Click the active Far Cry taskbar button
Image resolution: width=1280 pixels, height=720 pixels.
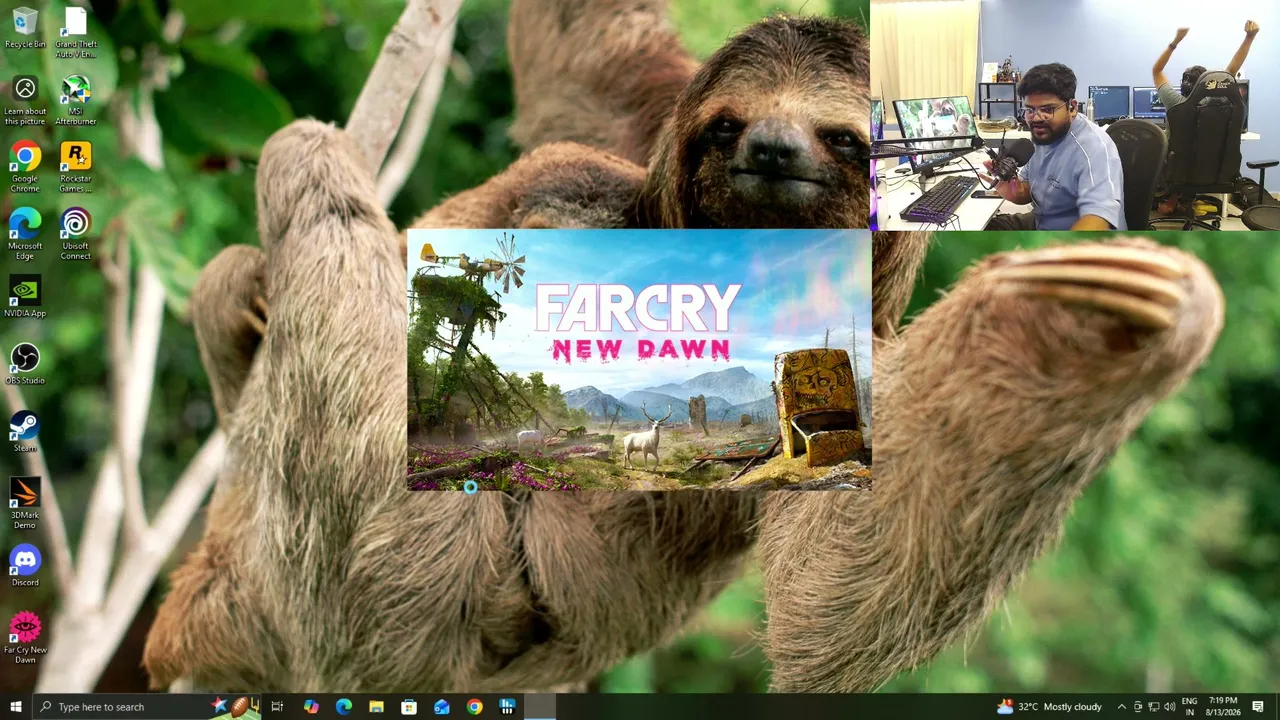[540, 707]
